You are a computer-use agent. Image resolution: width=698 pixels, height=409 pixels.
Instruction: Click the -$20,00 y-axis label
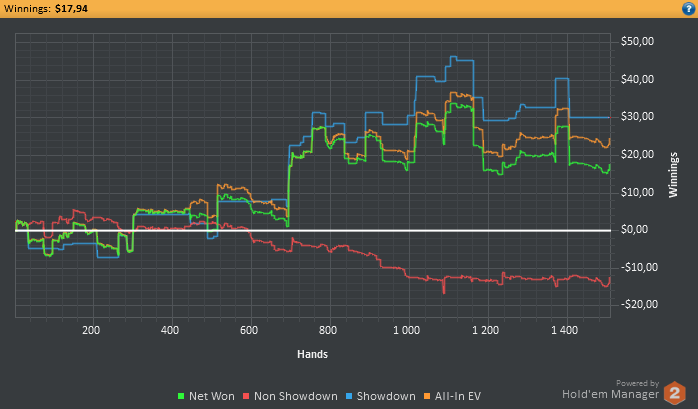click(x=639, y=304)
